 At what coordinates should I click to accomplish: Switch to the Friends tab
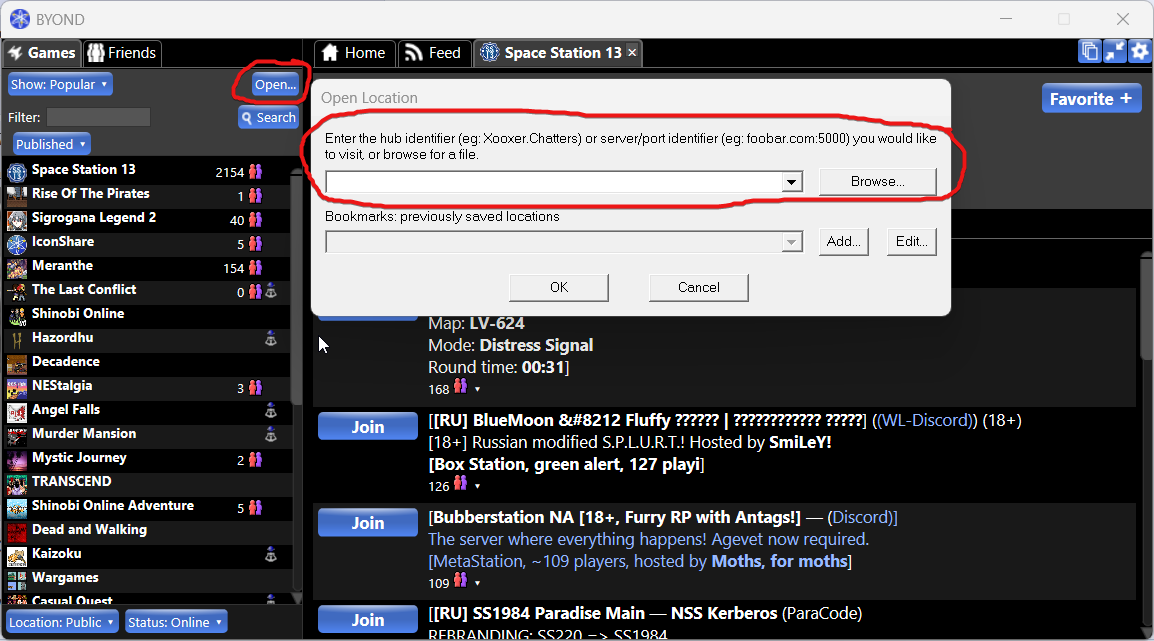[x=122, y=53]
